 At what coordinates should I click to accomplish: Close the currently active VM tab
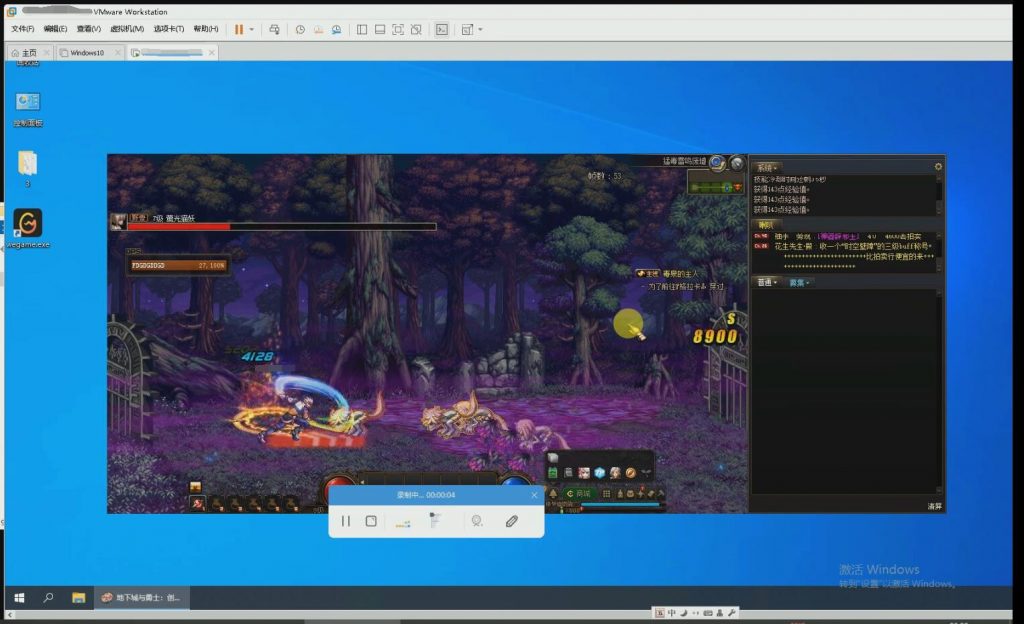(x=212, y=53)
